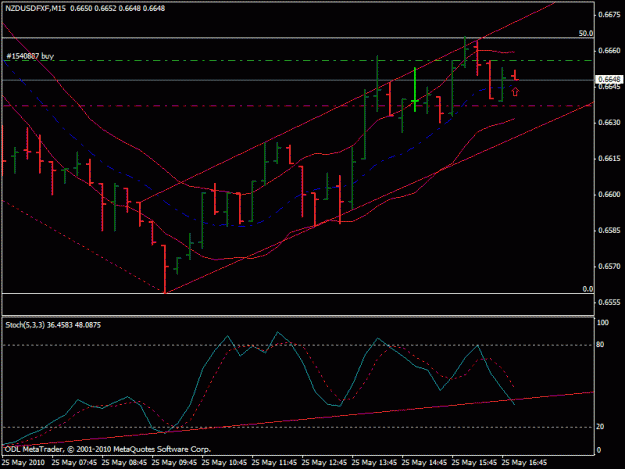
Task: Click the 0.6585 price scale value
Action: [x=609, y=231]
